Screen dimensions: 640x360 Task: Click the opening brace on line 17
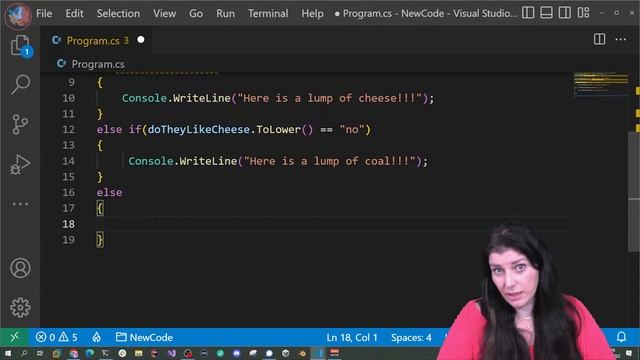coord(100,208)
